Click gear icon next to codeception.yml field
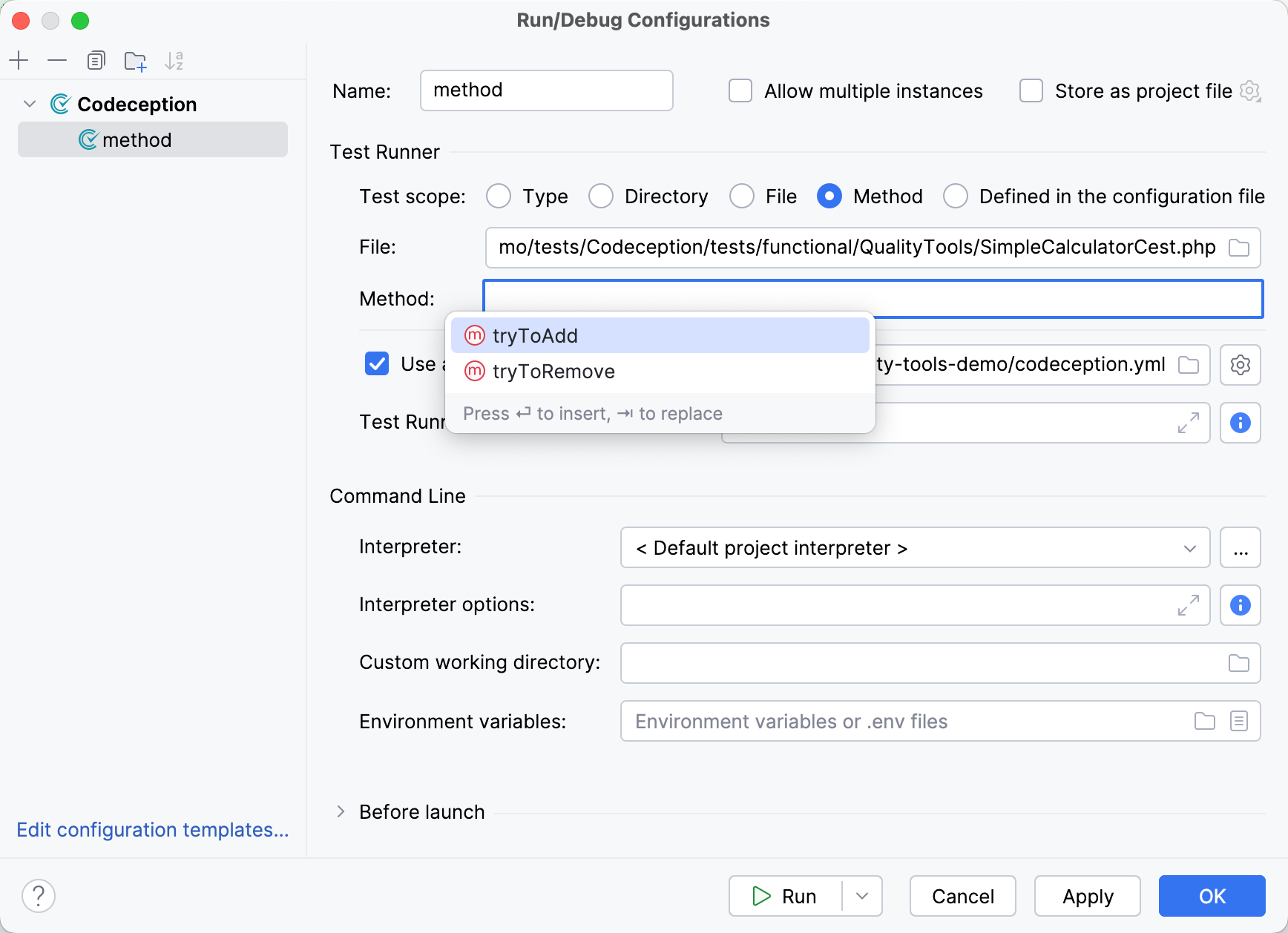The height and width of the screenshot is (933, 1288). (1240, 365)
